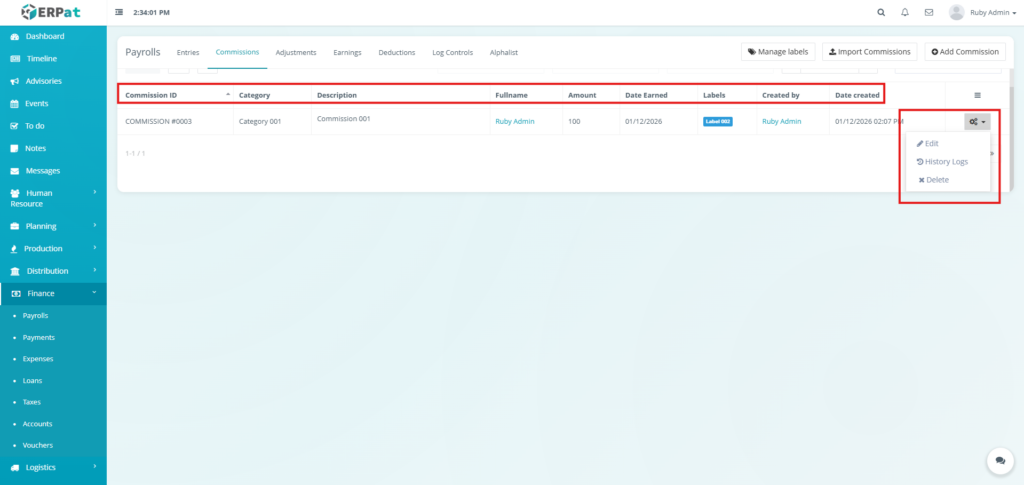Open Ruby Admin link in Fullname column
Image resolution: width=1024 pixels, height=485 pixels.
[x=514, y=121]
